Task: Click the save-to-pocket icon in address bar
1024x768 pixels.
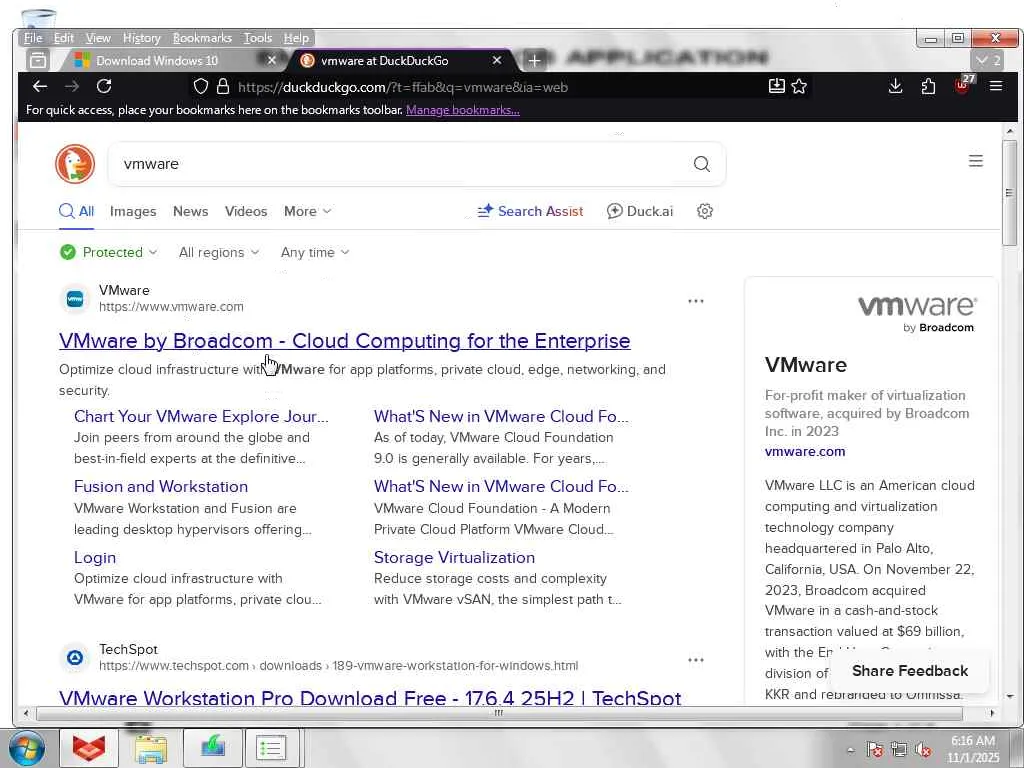Action: pos(776,86)
